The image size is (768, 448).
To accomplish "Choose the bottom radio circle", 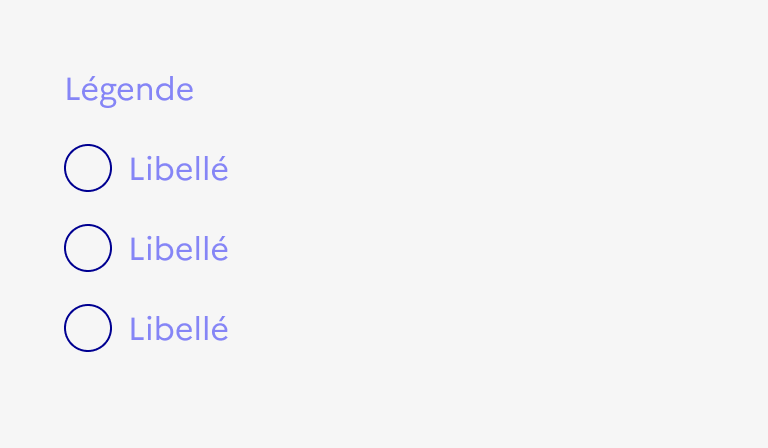I will pos(88,328).
